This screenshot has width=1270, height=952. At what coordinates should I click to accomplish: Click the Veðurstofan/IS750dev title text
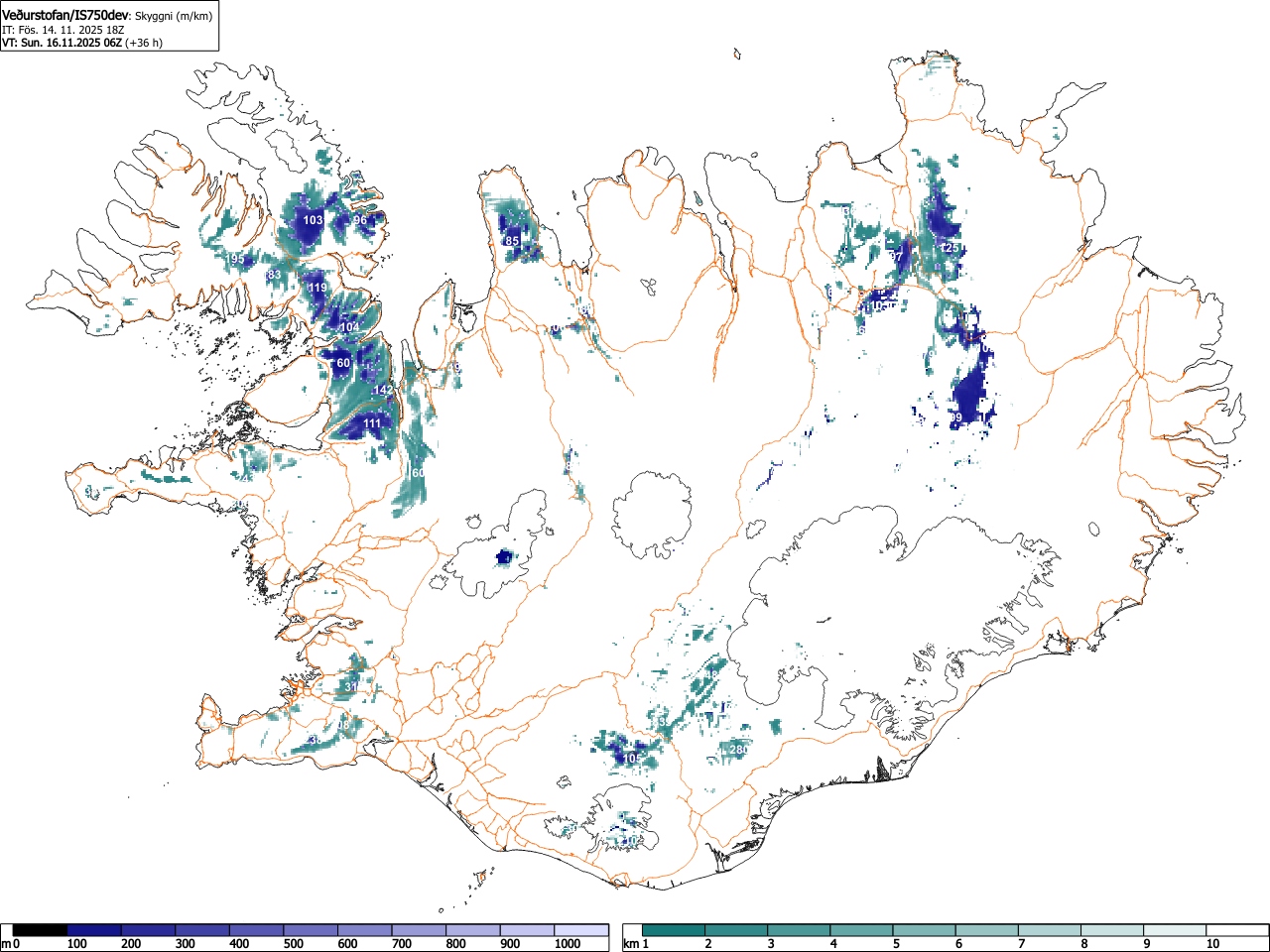pyautogui.click(x=66, y=14)
